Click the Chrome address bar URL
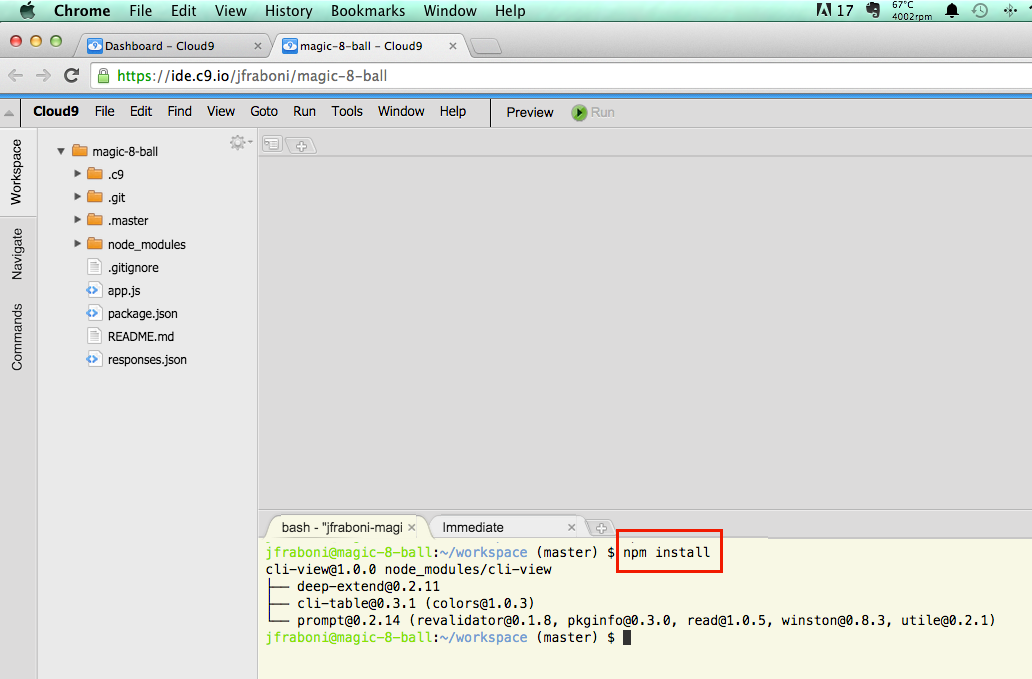The image size is (1032, 679). point(252,76)
